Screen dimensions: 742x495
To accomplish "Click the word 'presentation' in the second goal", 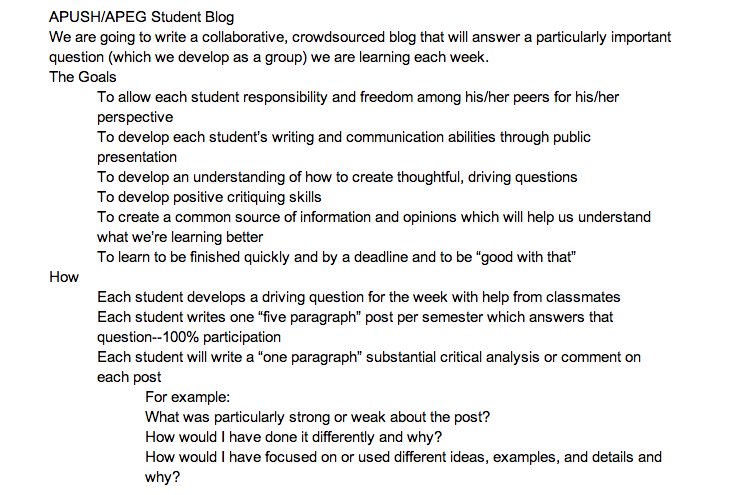I will pos(137,157).
